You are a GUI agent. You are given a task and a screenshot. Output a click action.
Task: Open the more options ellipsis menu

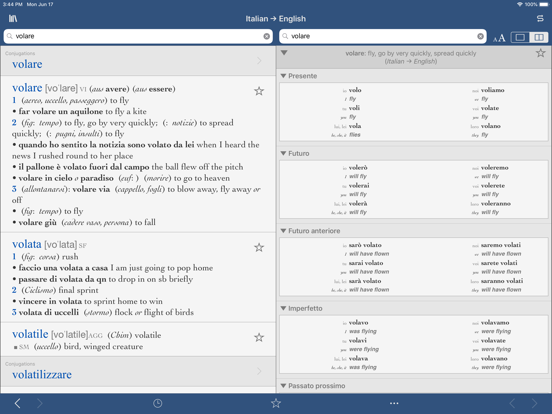[394, 403]
